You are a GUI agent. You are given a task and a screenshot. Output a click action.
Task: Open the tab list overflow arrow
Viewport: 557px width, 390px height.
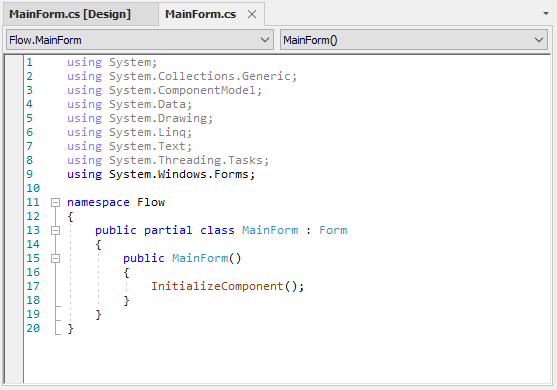click(x=546, y=13)
